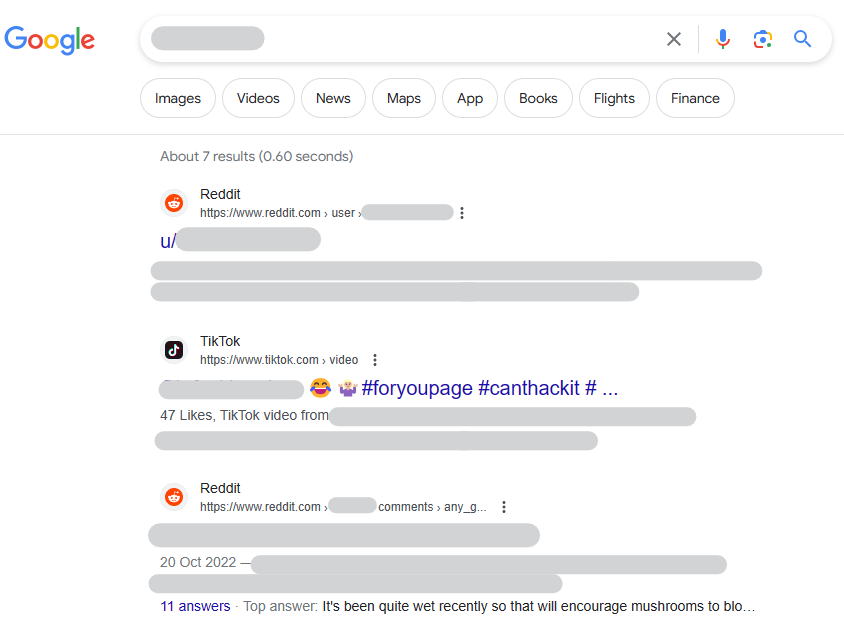Image resolution: width=844 pixels, height=620 pixels.
Task: Click the Google logo
Action: pos(50,39)
